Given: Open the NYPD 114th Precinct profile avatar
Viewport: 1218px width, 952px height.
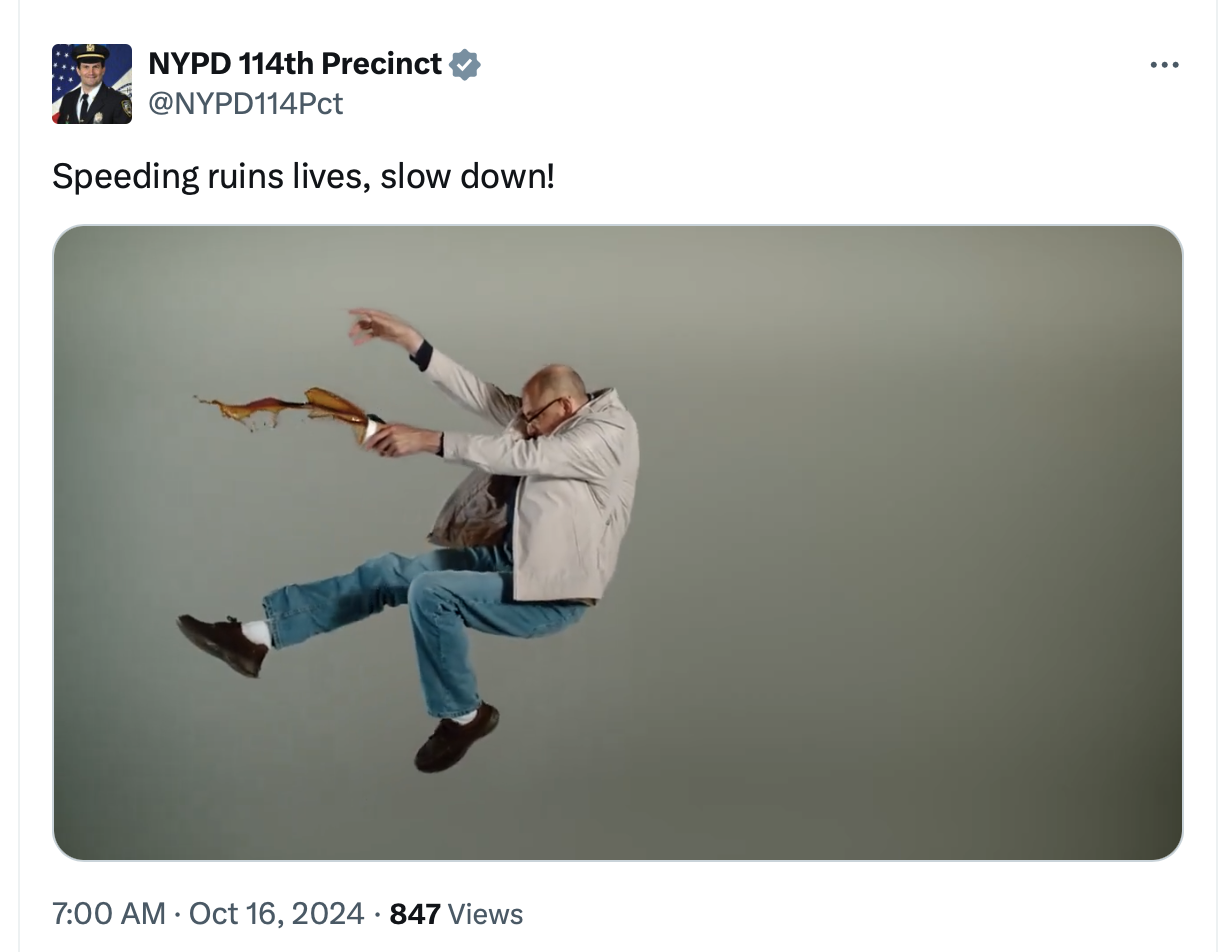Looking at the screenshot, I should click(92, 84).
